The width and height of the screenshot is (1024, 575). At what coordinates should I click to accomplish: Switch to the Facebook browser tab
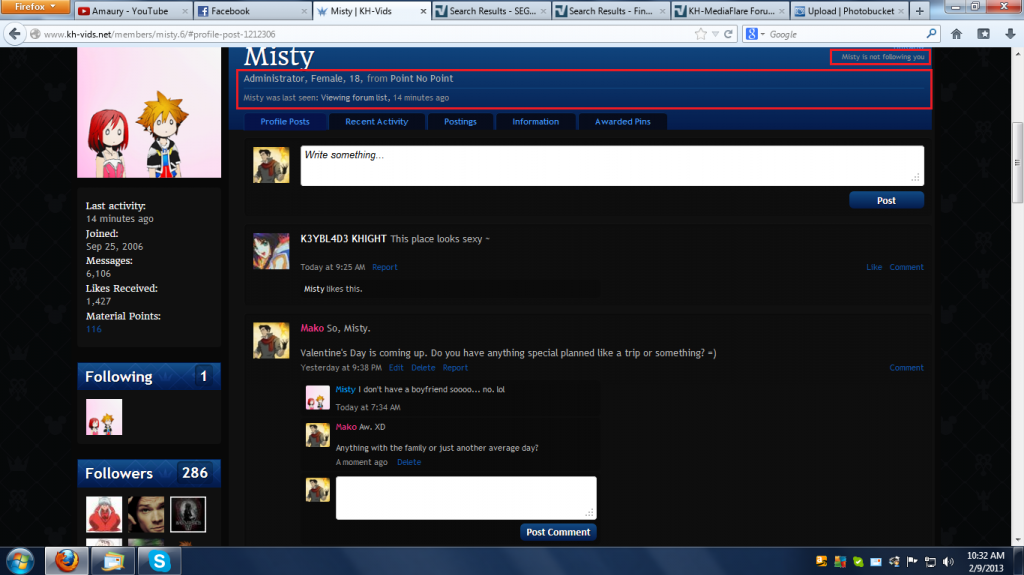(252, 10)
